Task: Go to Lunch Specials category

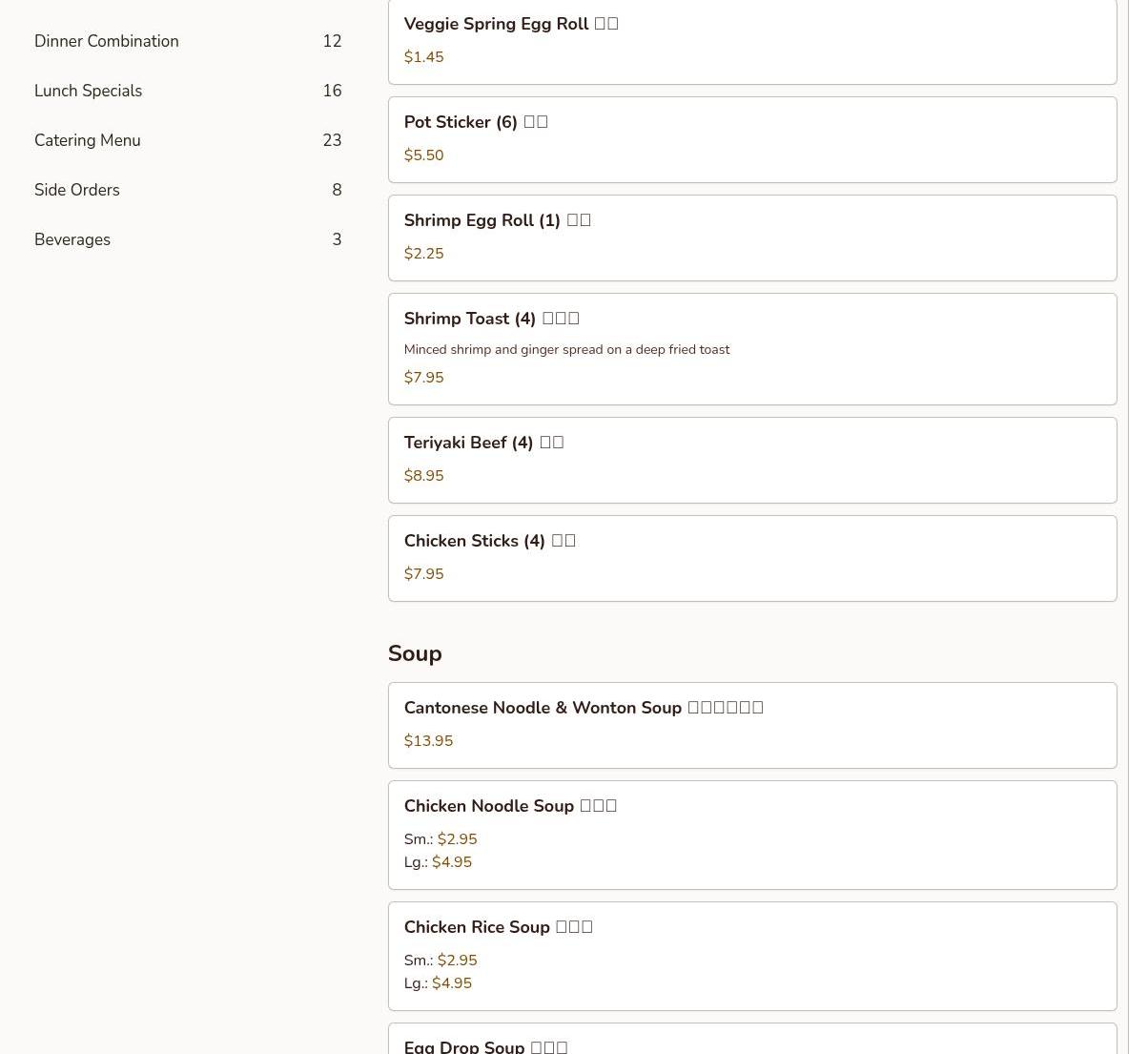Action: coord(188,91)
